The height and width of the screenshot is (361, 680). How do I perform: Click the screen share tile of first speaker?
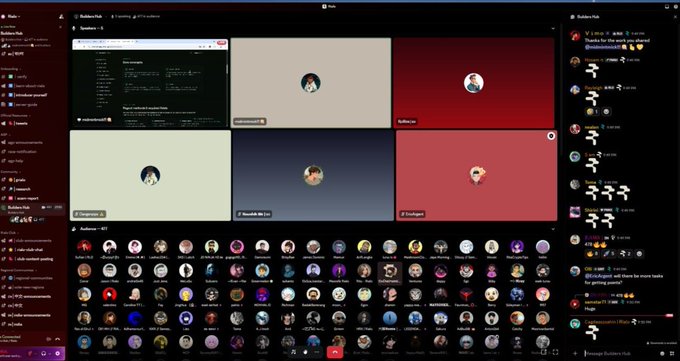tap(150, 83)
